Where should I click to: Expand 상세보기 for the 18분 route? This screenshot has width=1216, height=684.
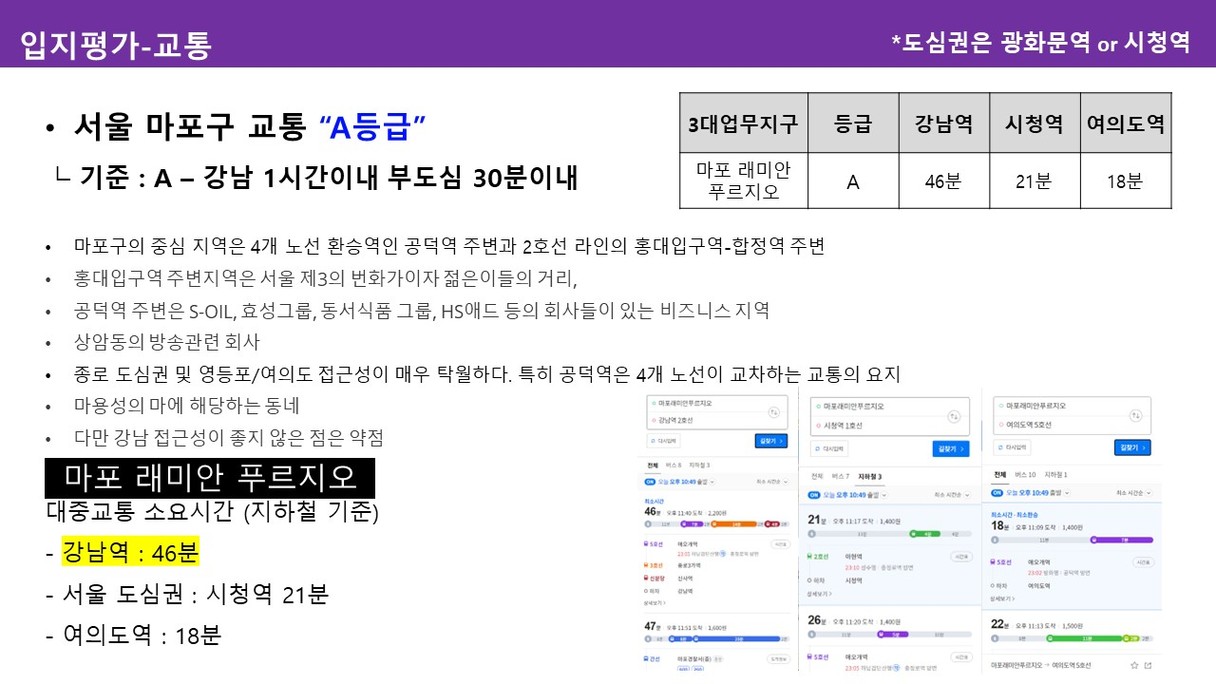1001,599
